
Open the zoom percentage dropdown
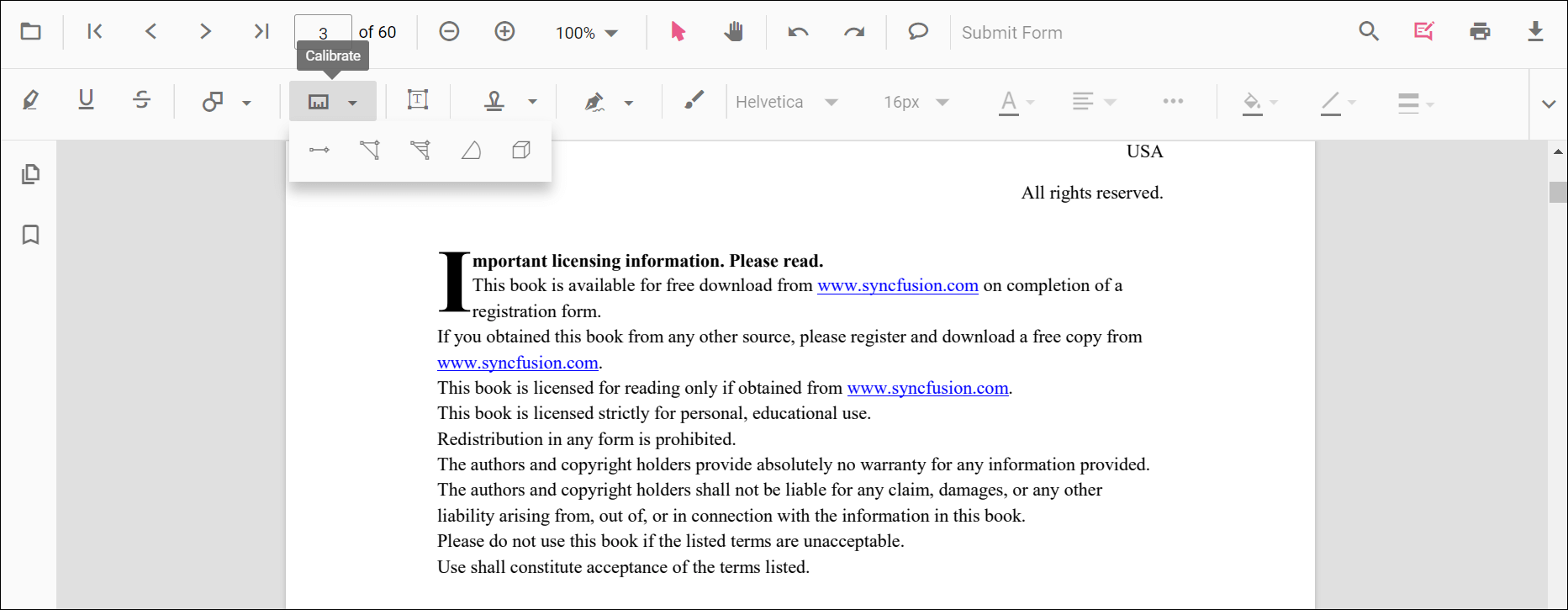587,33
